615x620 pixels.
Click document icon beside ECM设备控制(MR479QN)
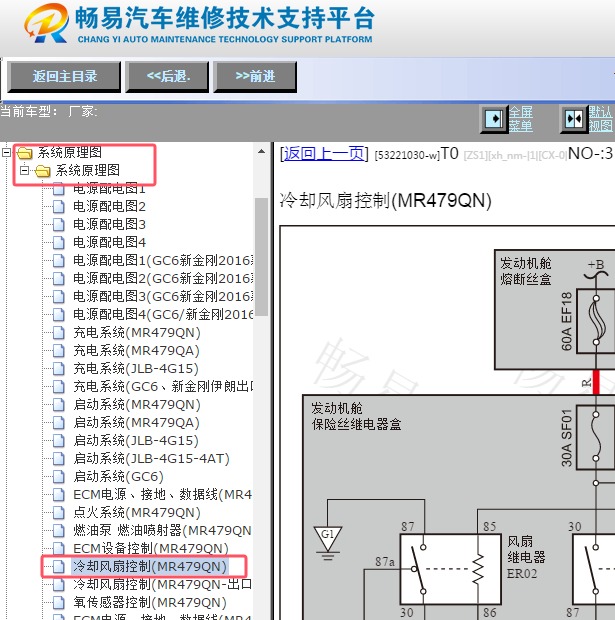pyautogui.click(x=59, y=548)
